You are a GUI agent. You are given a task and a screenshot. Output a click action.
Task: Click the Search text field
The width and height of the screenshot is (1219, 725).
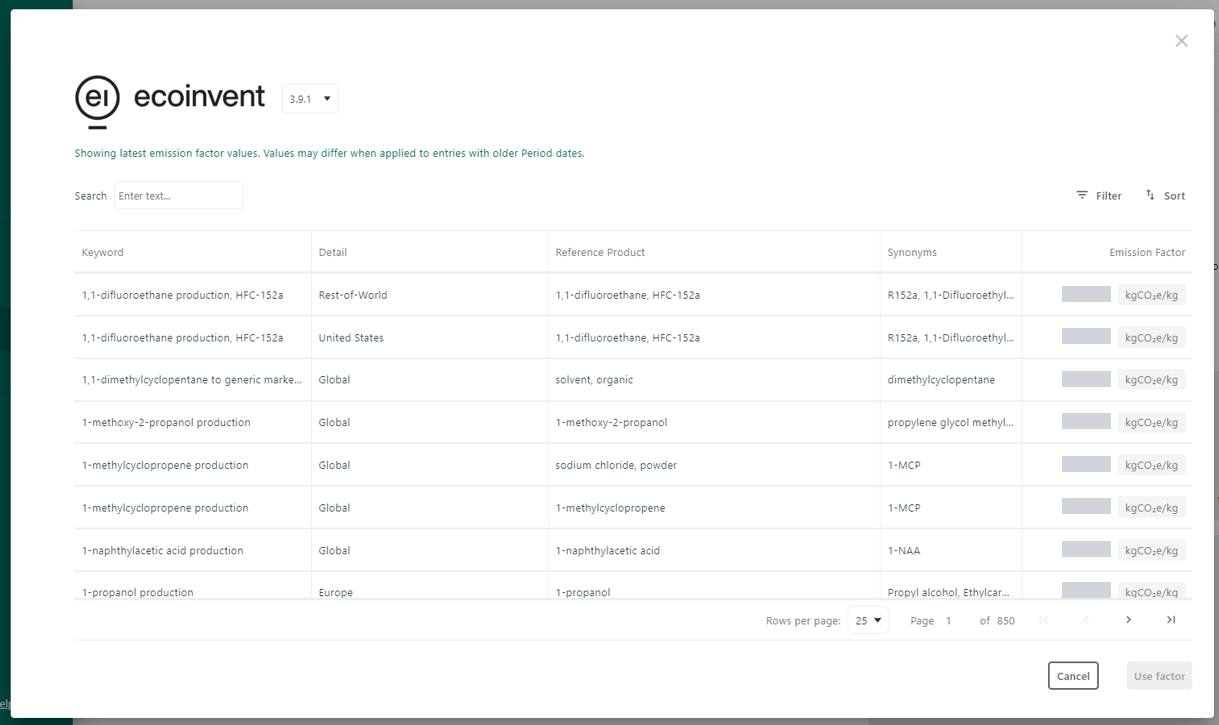179,196
